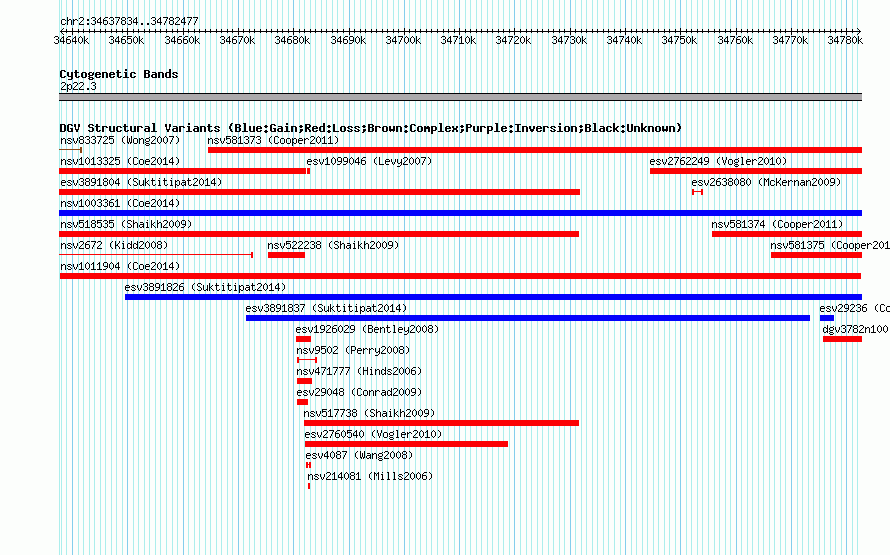Select the 34780k ruler tick label
Screen dimensions: 890x555
pyautogui.click(x=845, y=40)
